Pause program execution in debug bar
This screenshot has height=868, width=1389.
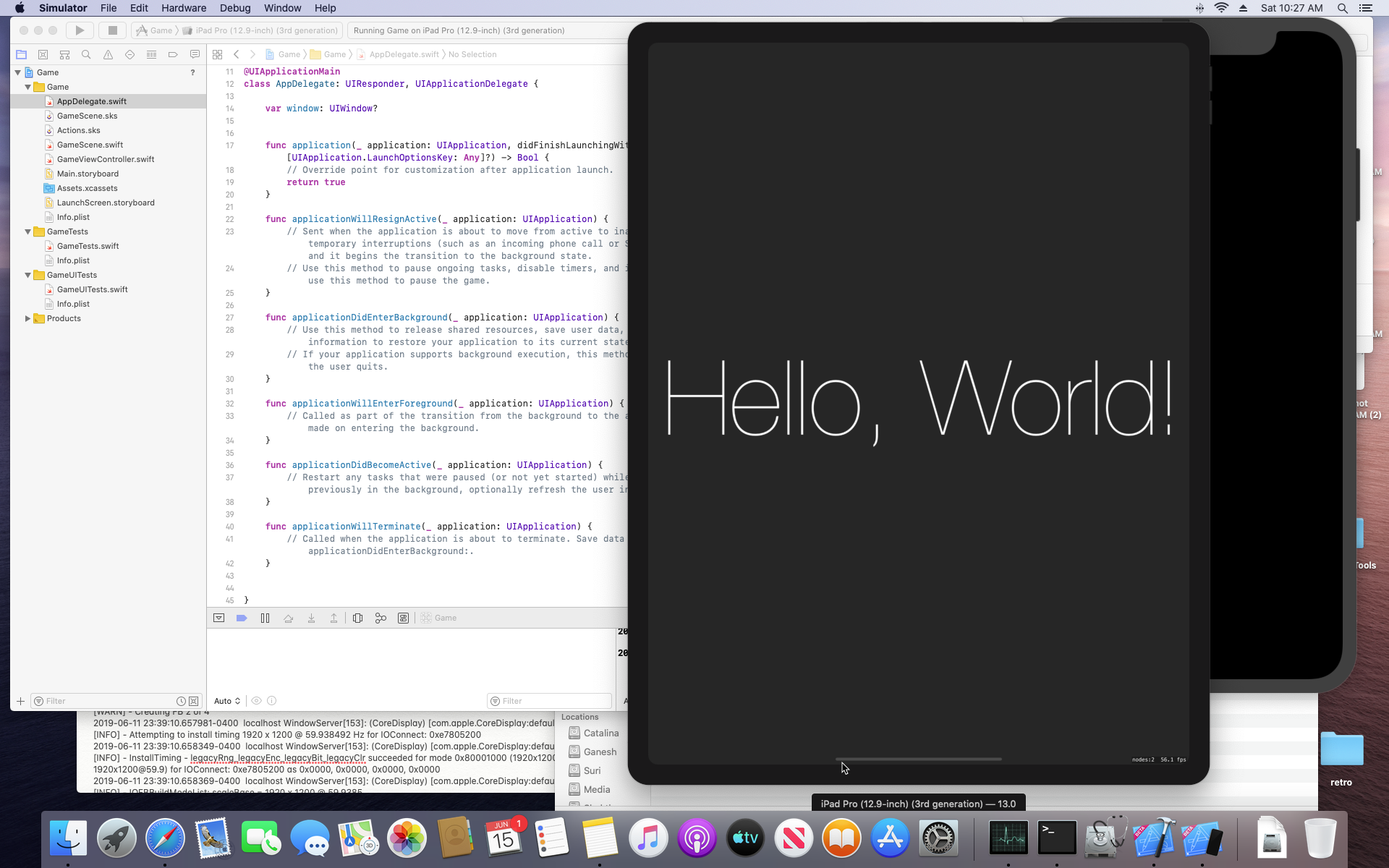coord(265,618)
